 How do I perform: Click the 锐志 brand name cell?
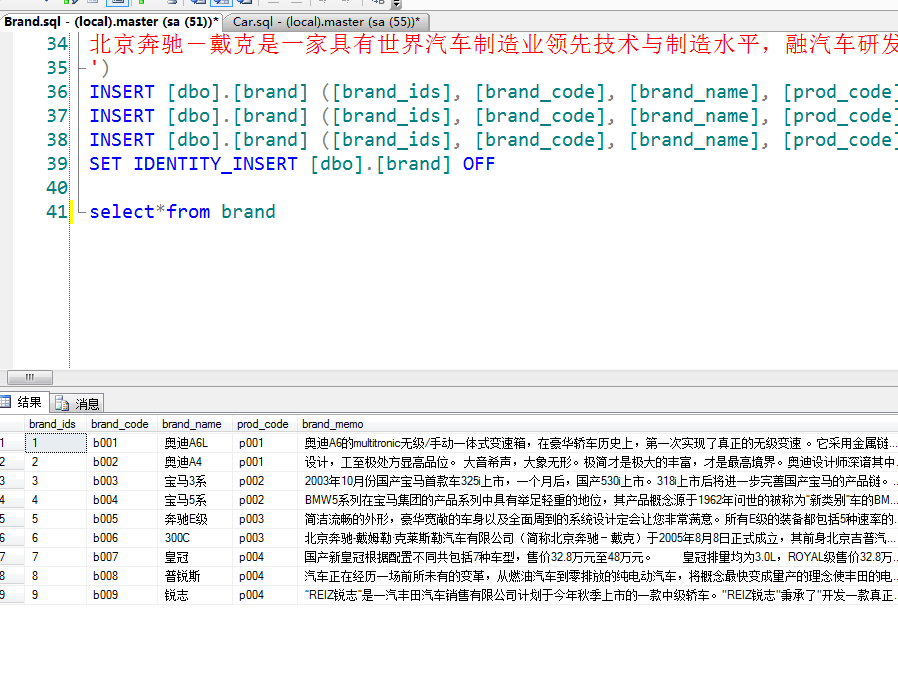(195, 595)
